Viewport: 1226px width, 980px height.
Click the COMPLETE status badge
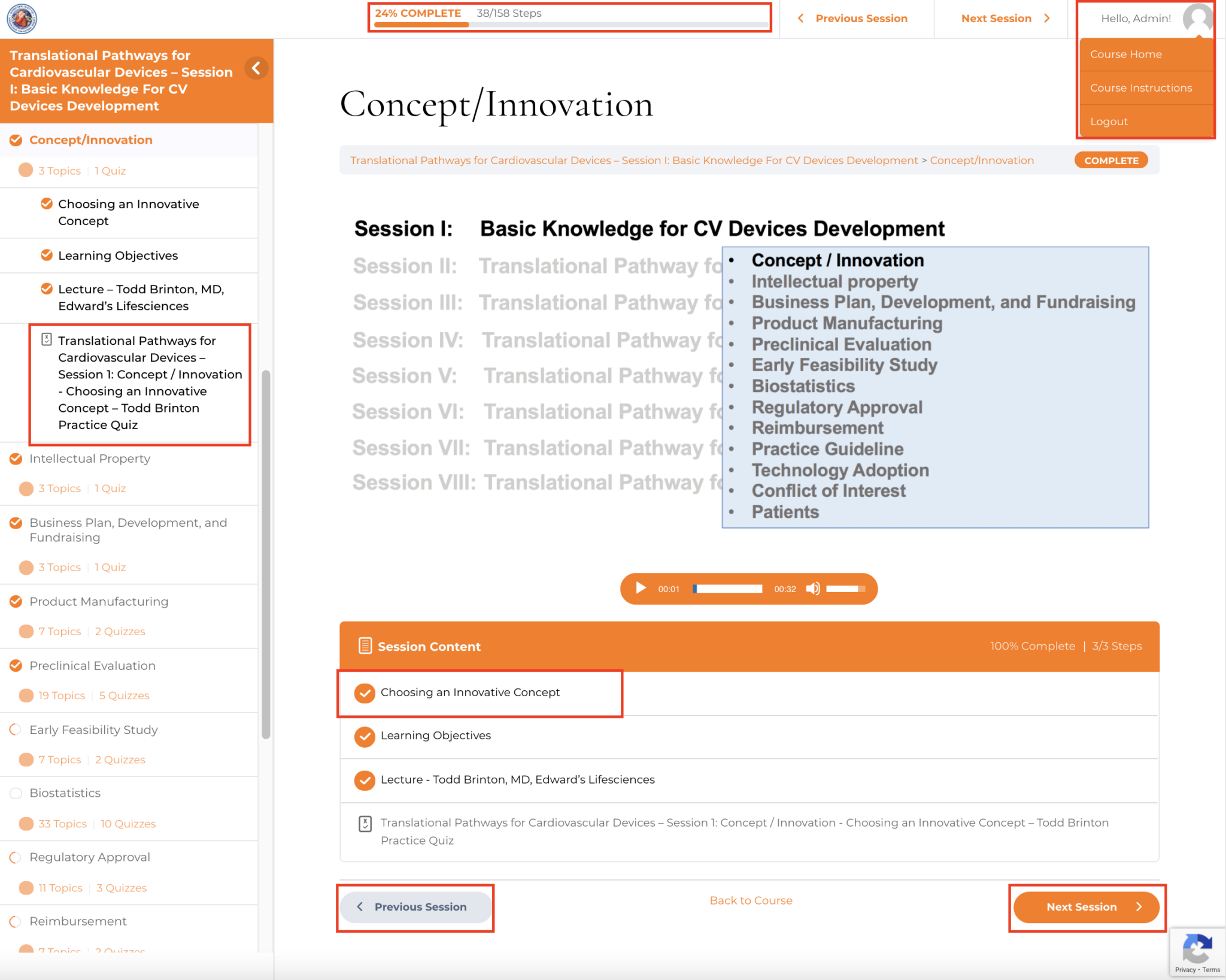coord(1111,160)
